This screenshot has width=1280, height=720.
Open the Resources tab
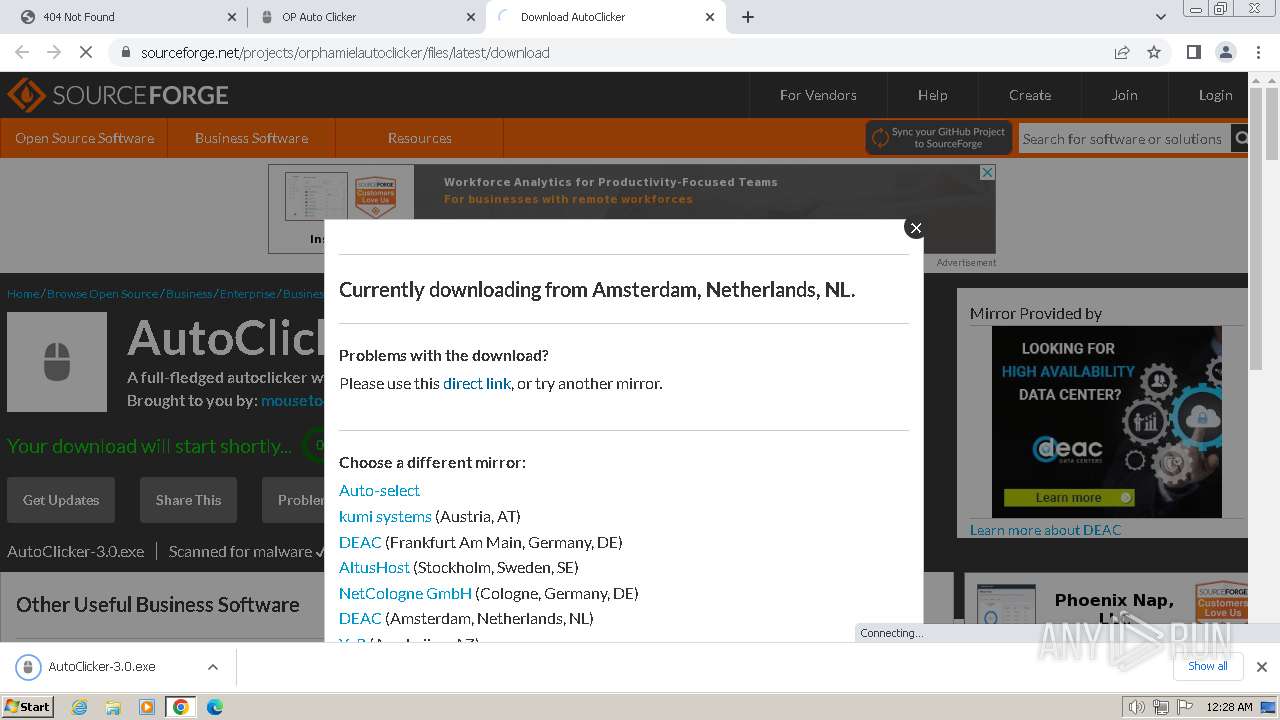pyautogui.click(x=419, y=138)
